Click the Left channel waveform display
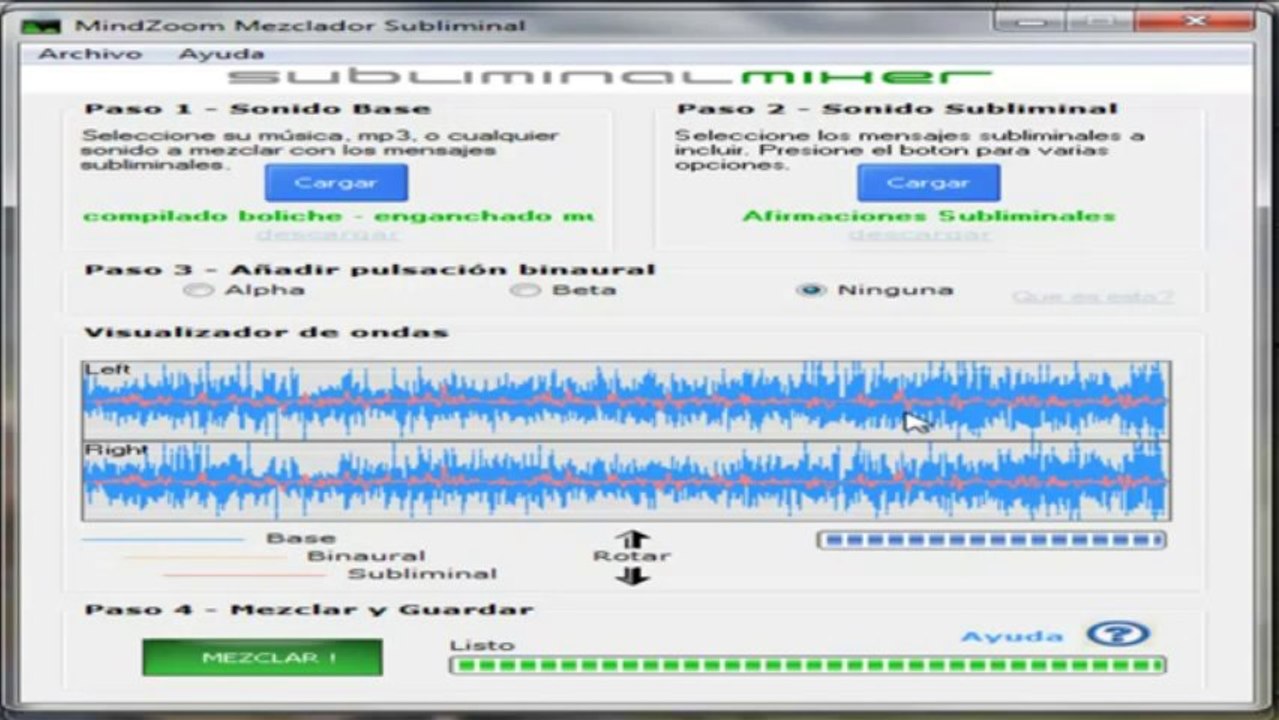 (x=626, y=400)
